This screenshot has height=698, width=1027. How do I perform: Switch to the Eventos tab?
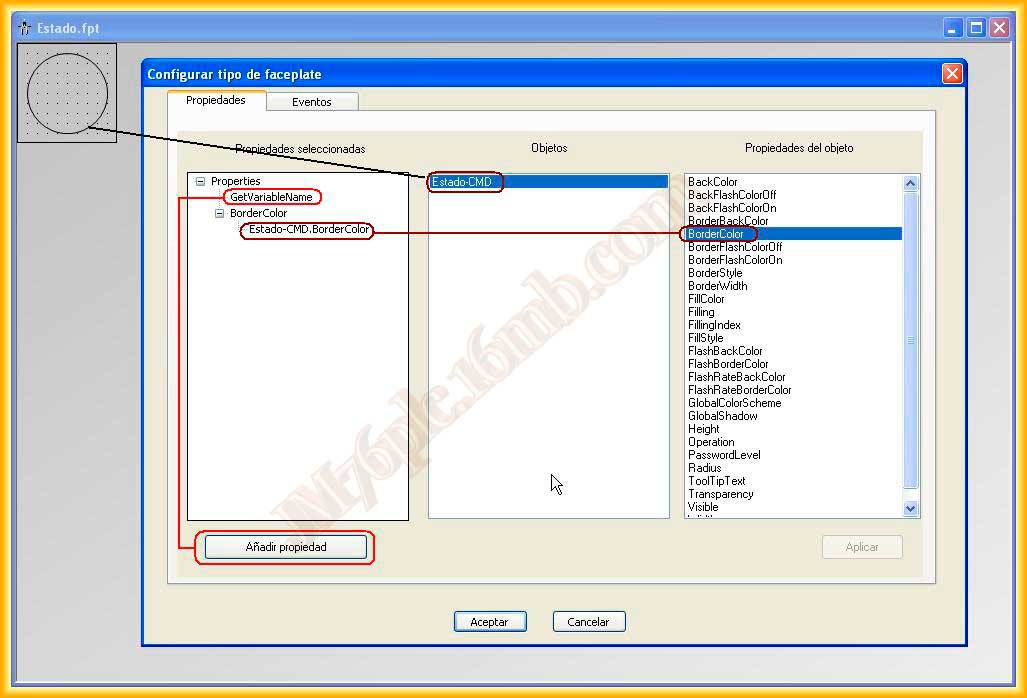[x=312, y=102]
